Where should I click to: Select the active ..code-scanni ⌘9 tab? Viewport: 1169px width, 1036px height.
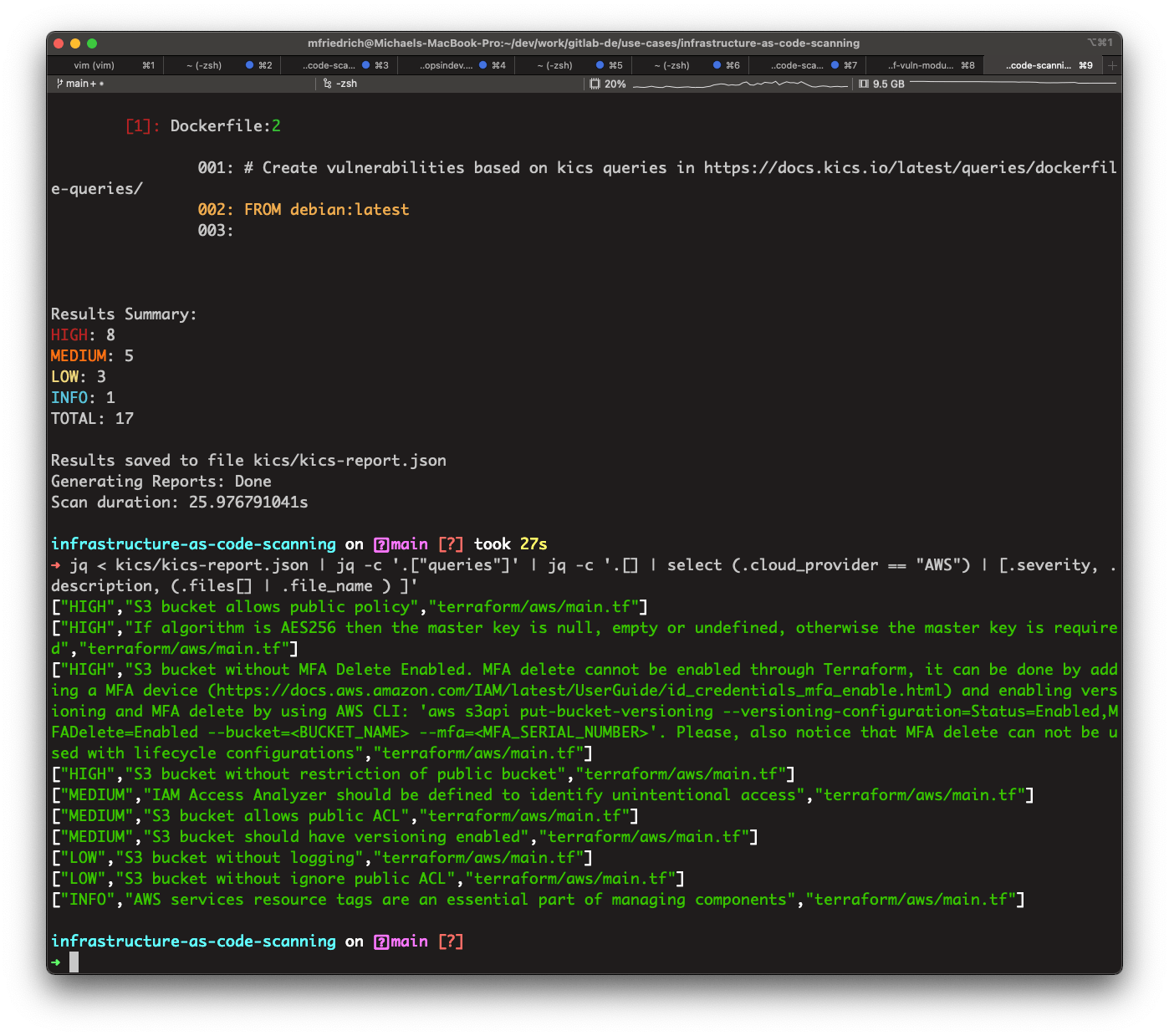(1043, 64)
